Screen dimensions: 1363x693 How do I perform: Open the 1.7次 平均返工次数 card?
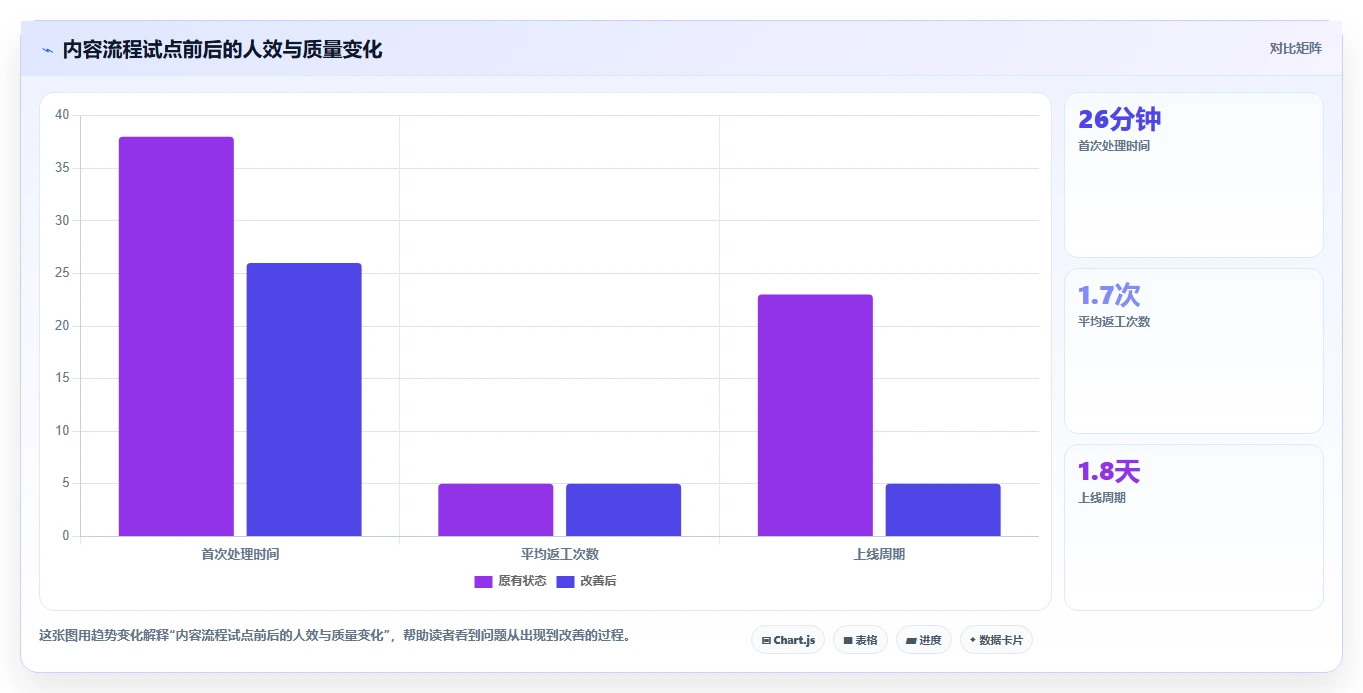1193,351
